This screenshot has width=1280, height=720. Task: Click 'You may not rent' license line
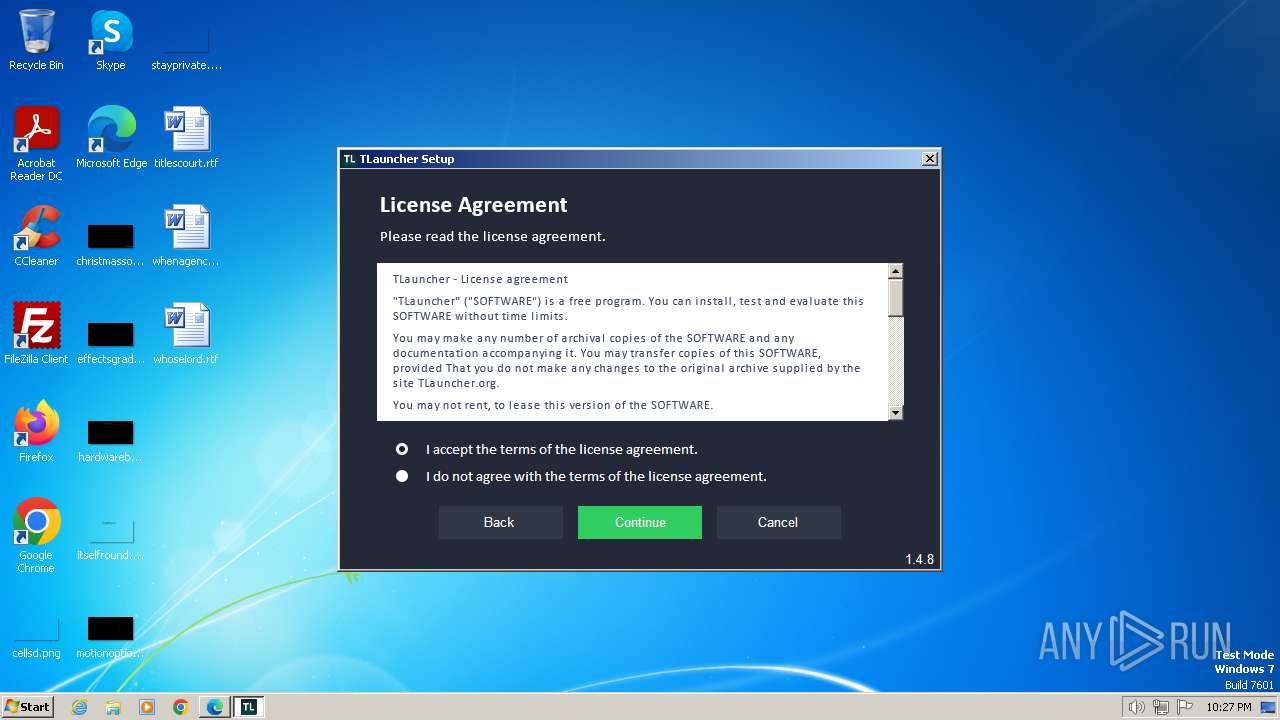pos(552,405)
